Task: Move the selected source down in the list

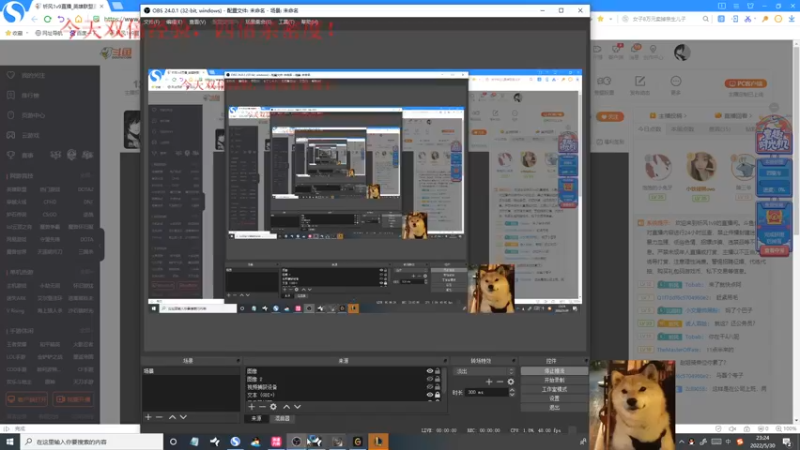Action: tap(297, 407)
